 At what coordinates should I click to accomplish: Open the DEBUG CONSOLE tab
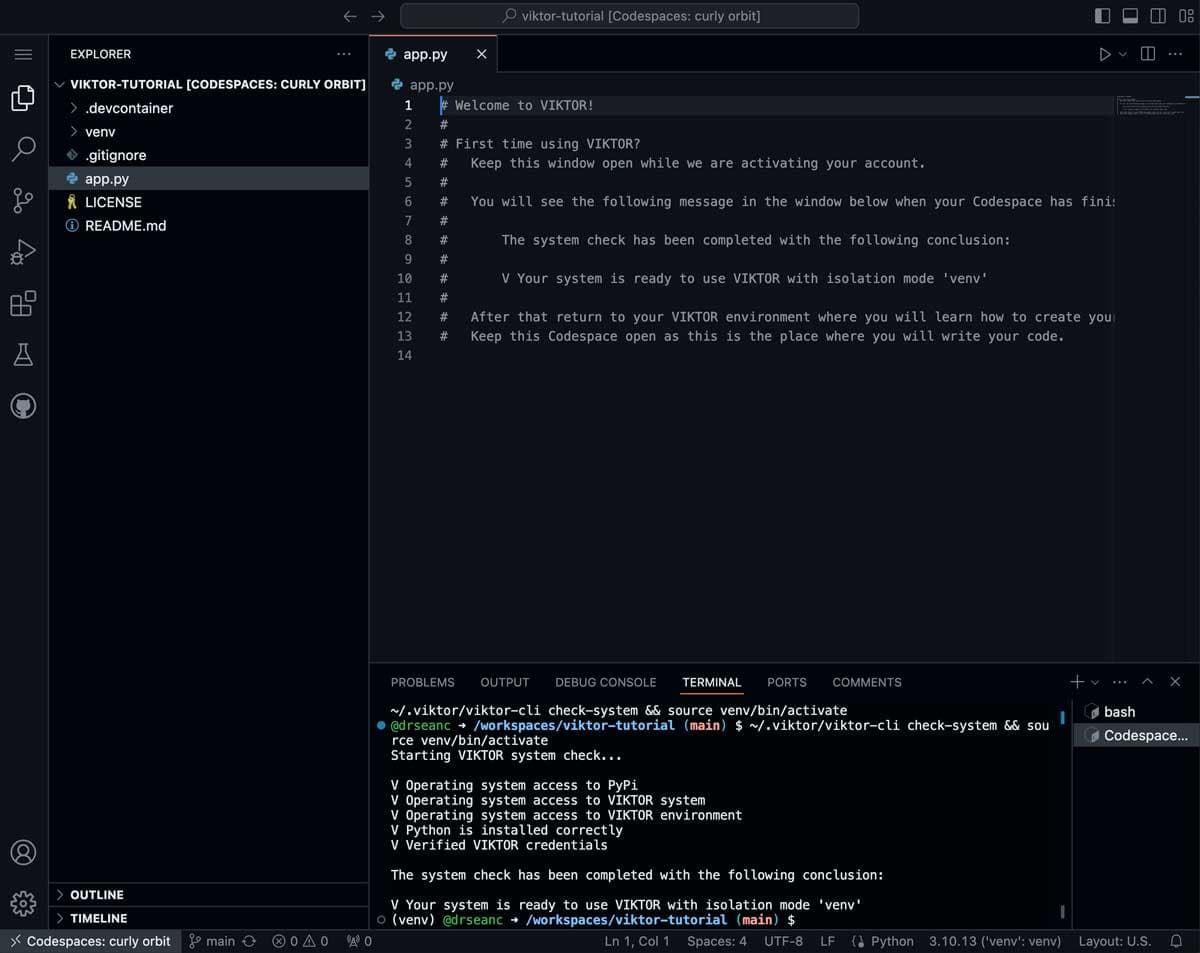[605, 682]
